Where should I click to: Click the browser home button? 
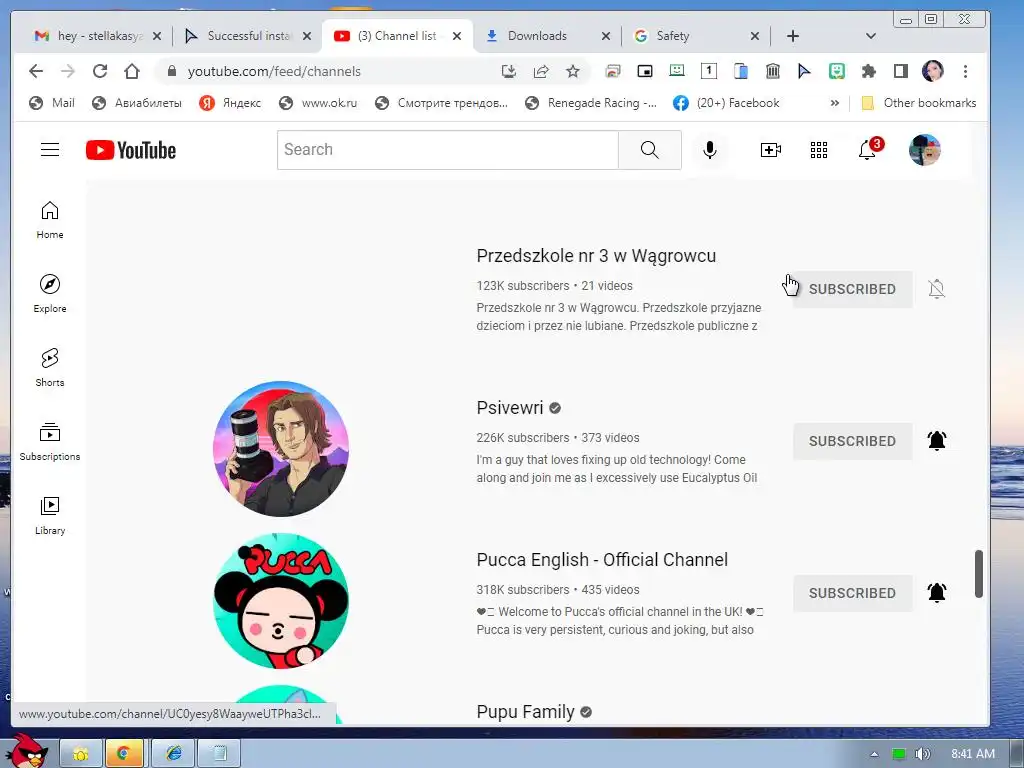pyautogui.click(x=132, y=71)
